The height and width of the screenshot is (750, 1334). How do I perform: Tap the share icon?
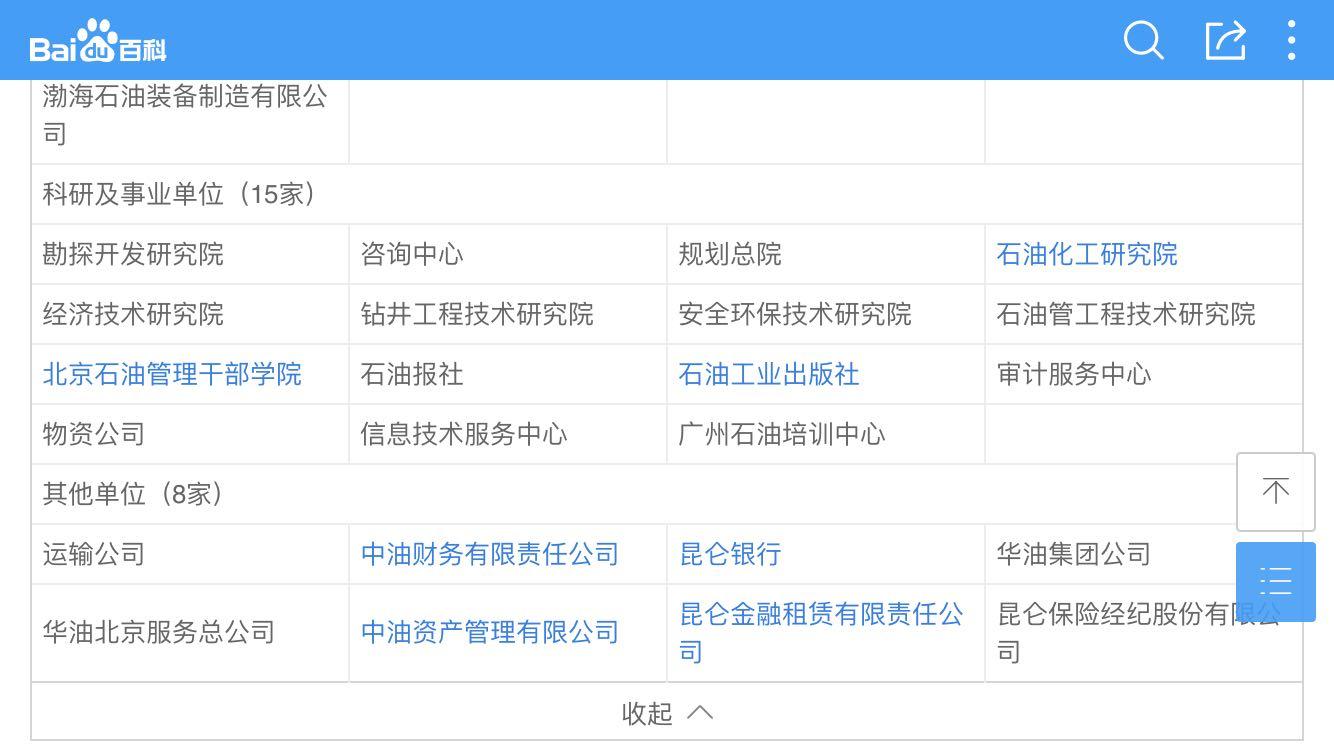(x=1225, y=41)
